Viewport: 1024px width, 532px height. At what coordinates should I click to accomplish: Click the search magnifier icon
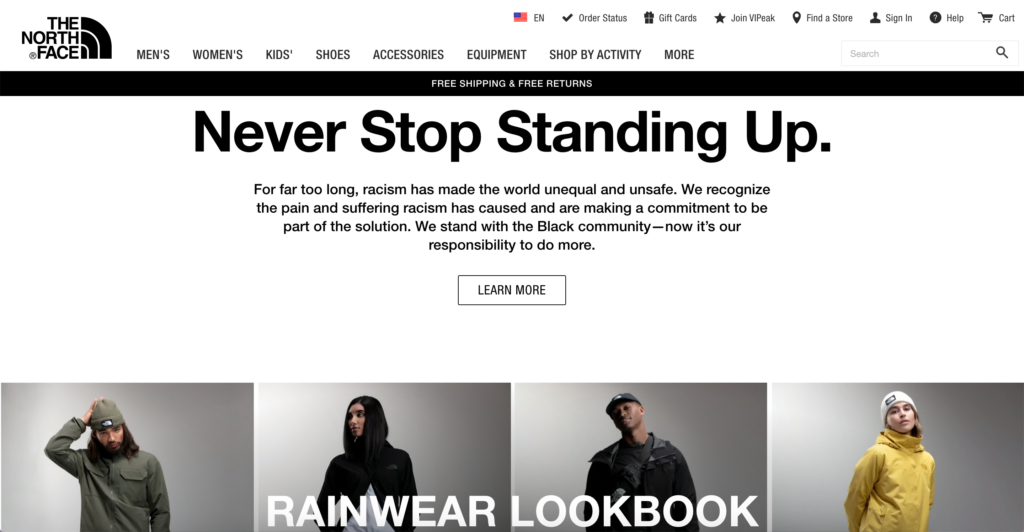click(x=1002, y=52)
